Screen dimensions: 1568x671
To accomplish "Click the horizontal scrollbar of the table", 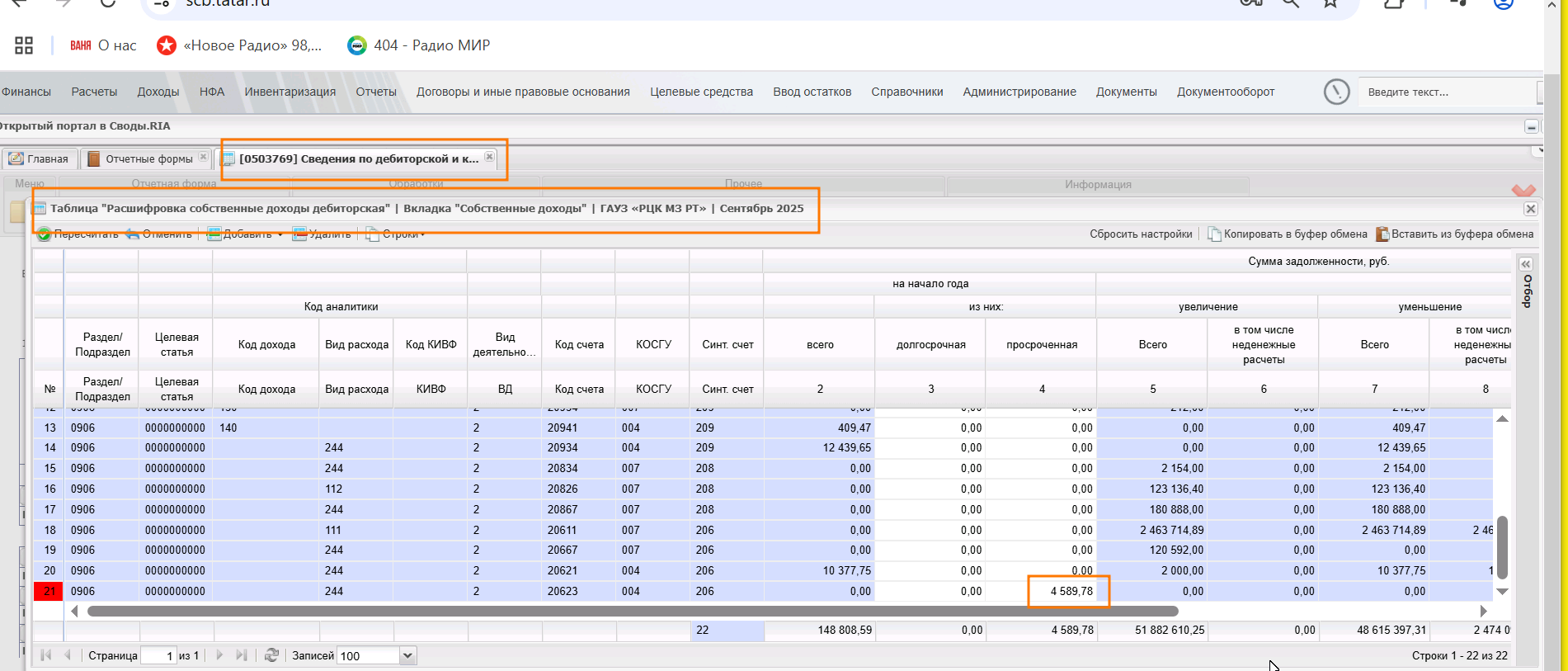I will 632,611.
